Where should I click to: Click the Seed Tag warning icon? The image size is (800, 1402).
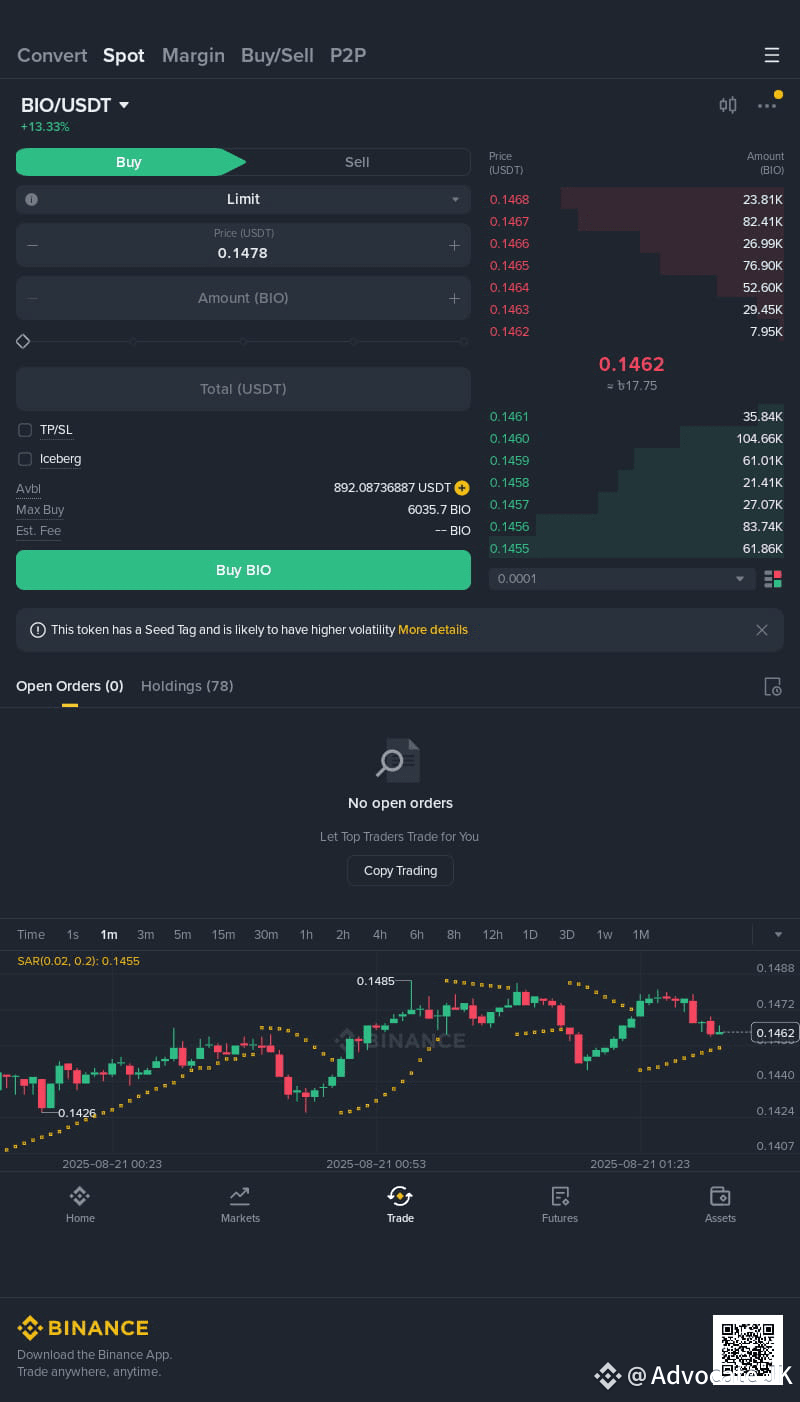38,630
